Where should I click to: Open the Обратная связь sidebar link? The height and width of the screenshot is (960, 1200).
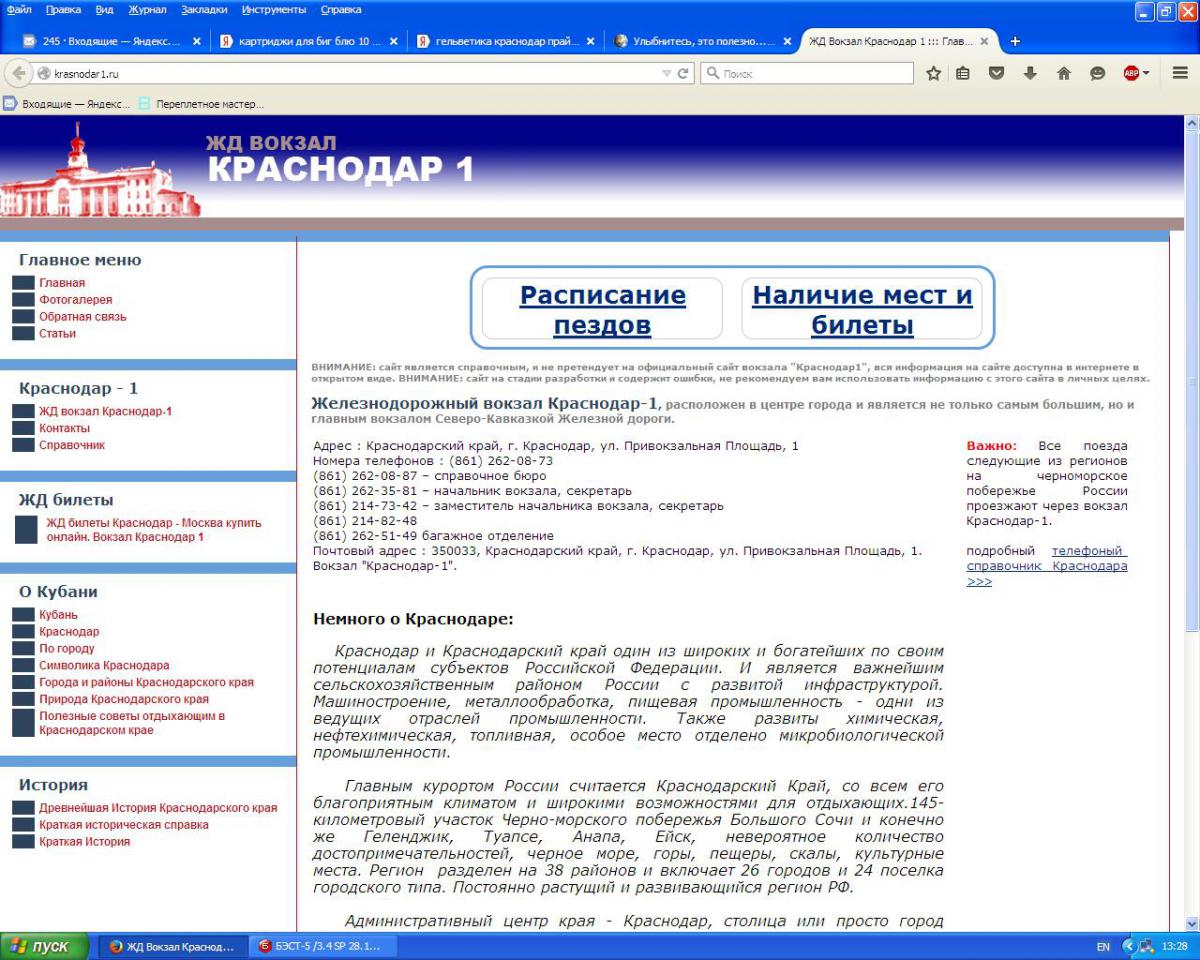pyautogui.click(x=83, y=317)
